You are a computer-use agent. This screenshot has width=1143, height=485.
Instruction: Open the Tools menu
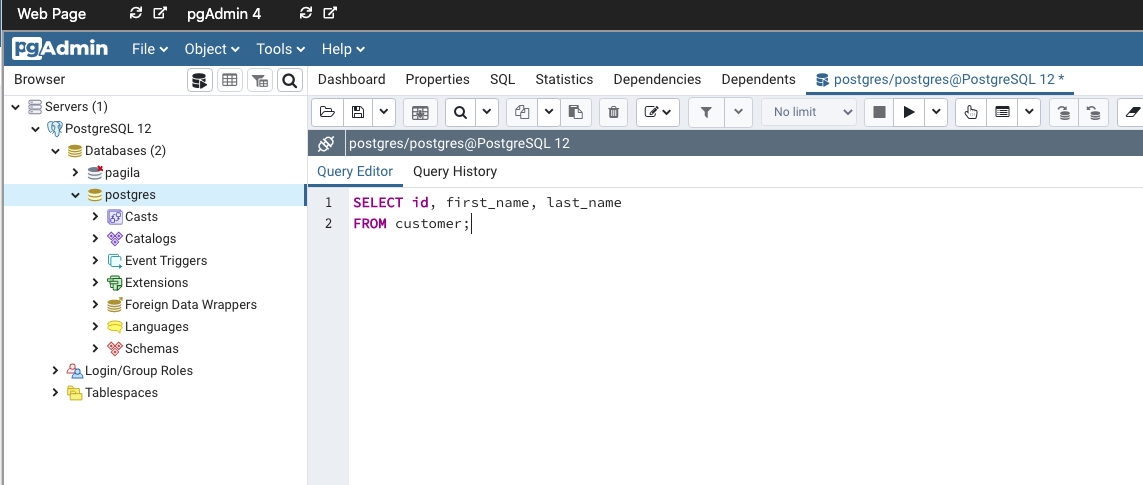click(x=282, y=49)
